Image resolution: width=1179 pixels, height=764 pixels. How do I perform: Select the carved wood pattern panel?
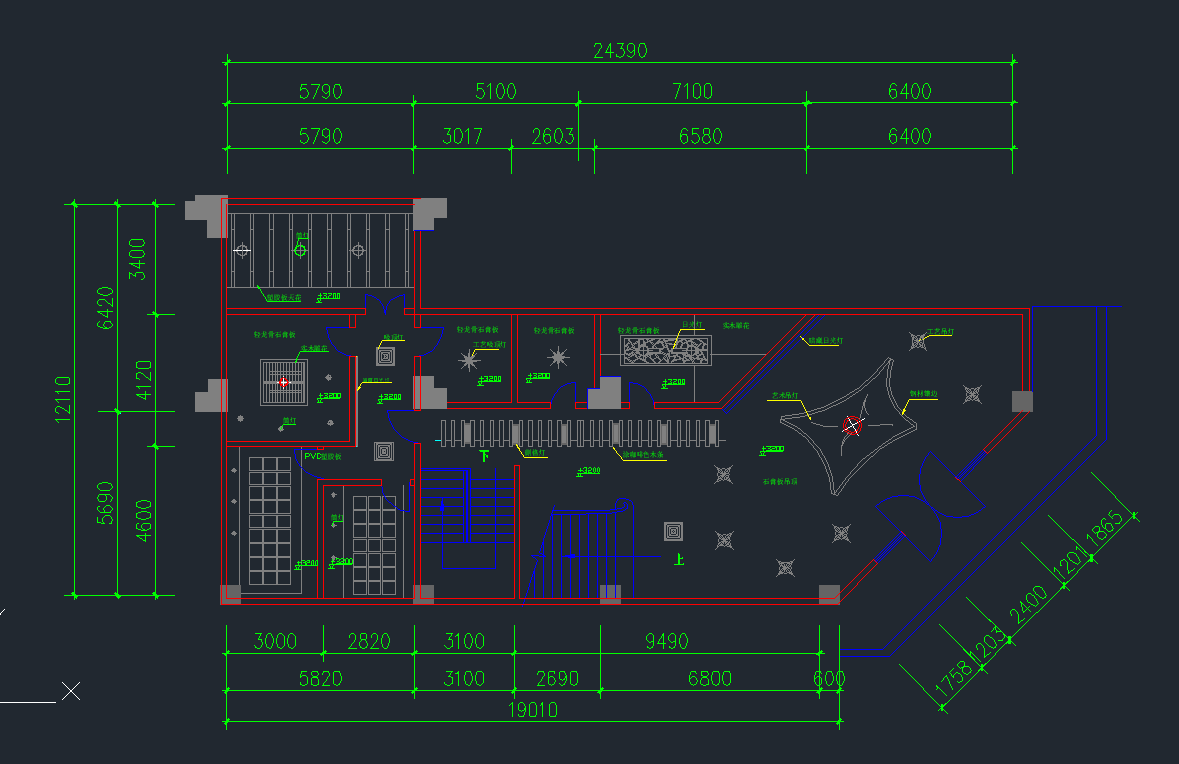point(665,351)
